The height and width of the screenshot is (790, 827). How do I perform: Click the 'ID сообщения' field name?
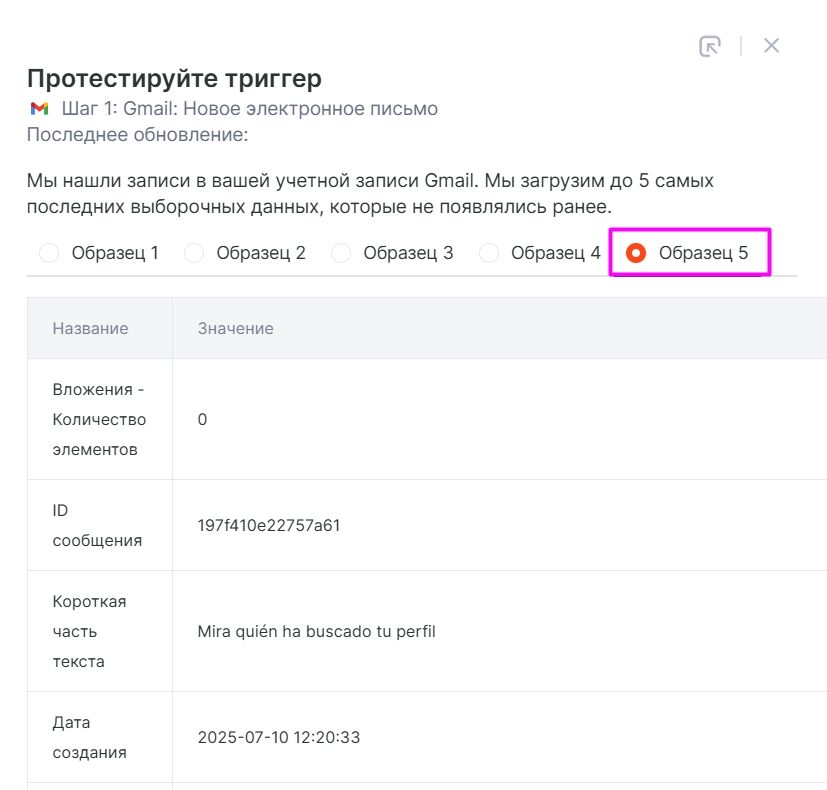96,525
